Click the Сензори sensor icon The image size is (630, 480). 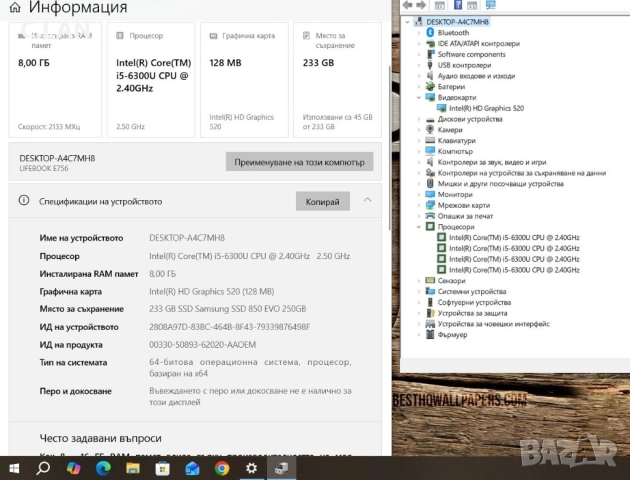tap(430, 280)
